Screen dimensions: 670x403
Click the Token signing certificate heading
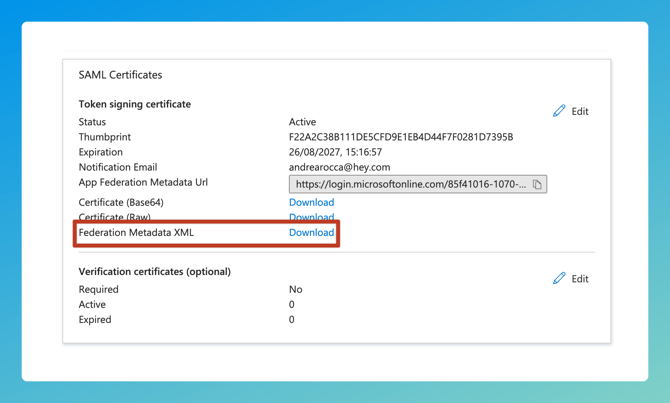tap(134, 104)
